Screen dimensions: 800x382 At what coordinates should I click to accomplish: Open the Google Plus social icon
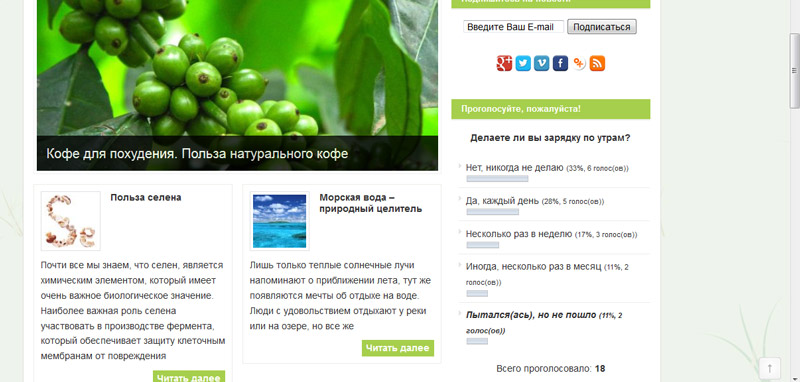[504, 63]
